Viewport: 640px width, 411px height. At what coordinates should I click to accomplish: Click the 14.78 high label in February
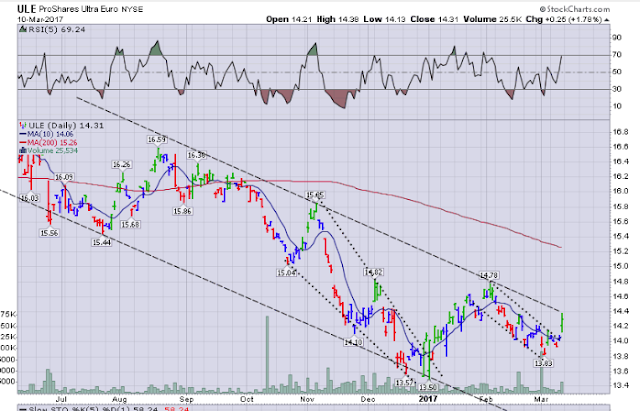tap(488, 275)
